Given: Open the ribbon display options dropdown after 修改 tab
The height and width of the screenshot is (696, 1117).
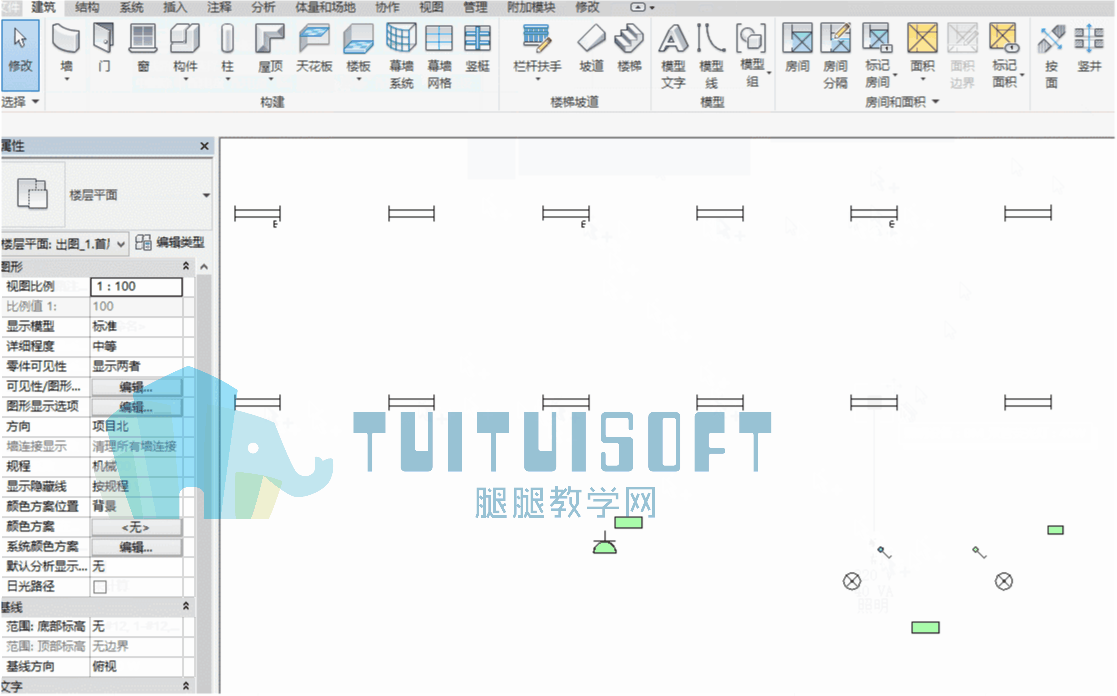Looking at the screenshot, I should point(643,7).
